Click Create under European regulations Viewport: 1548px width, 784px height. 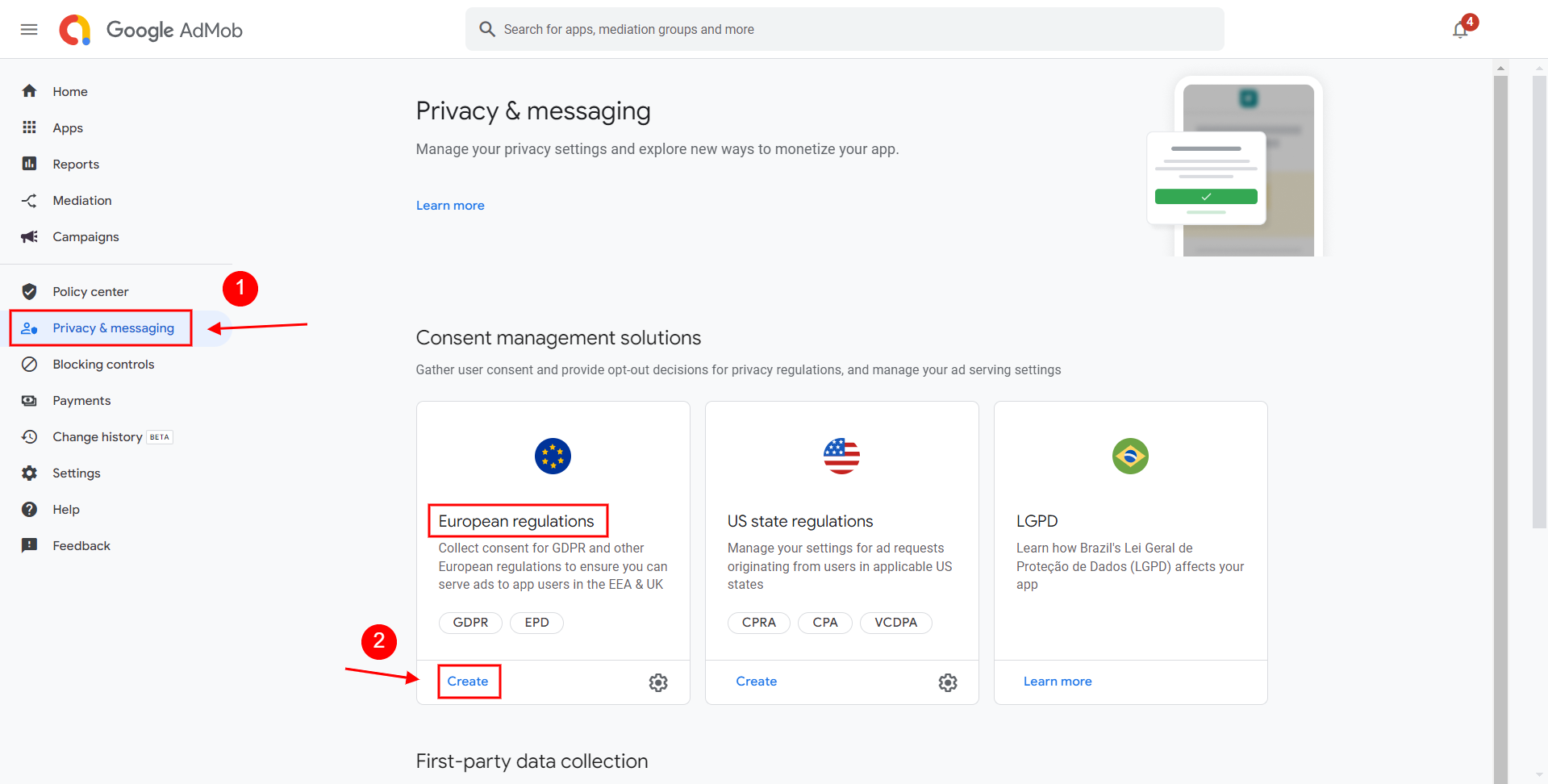click(468, 682)
